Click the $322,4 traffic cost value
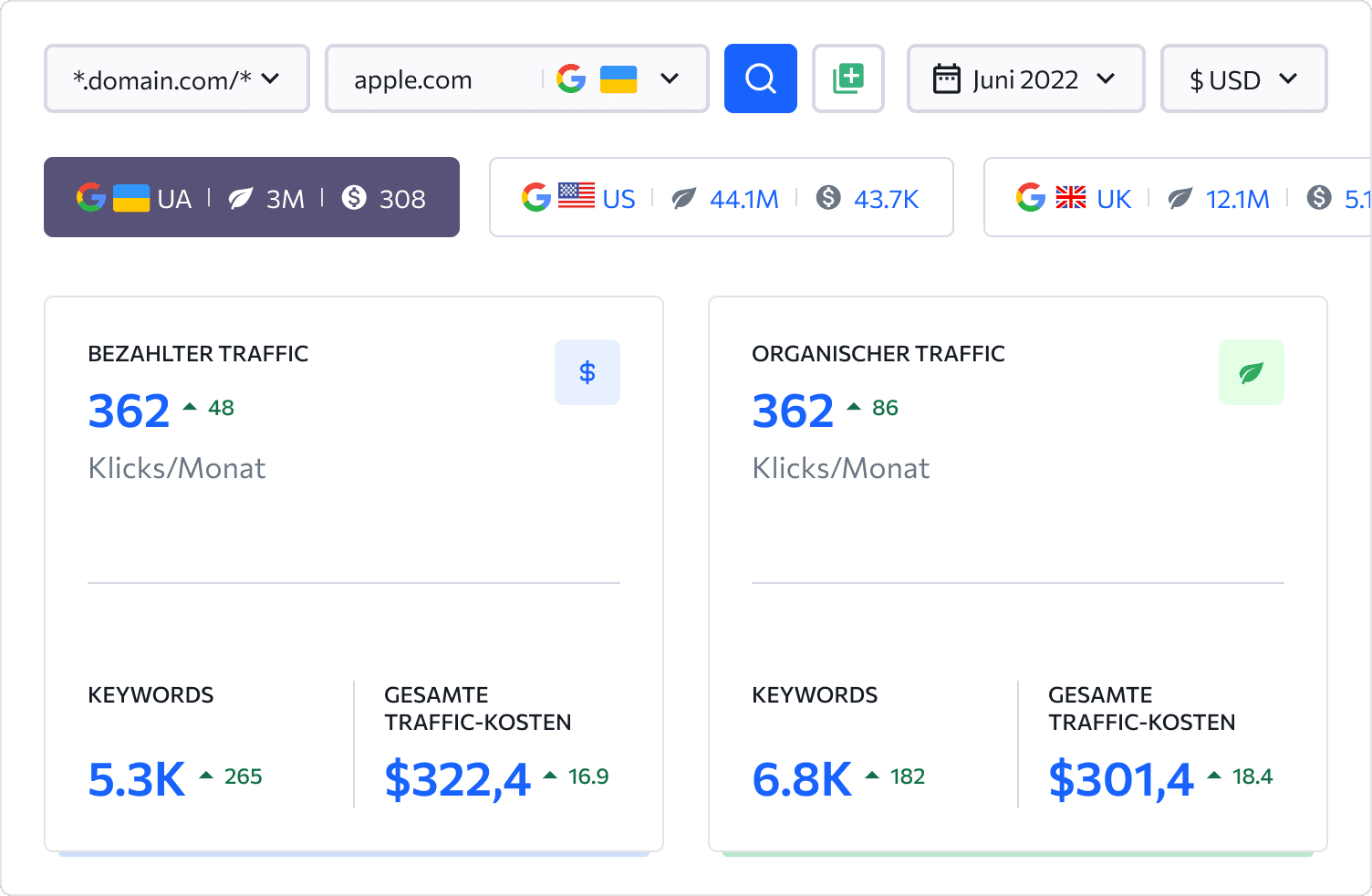The image size is (1372, 896). [457, 779]
